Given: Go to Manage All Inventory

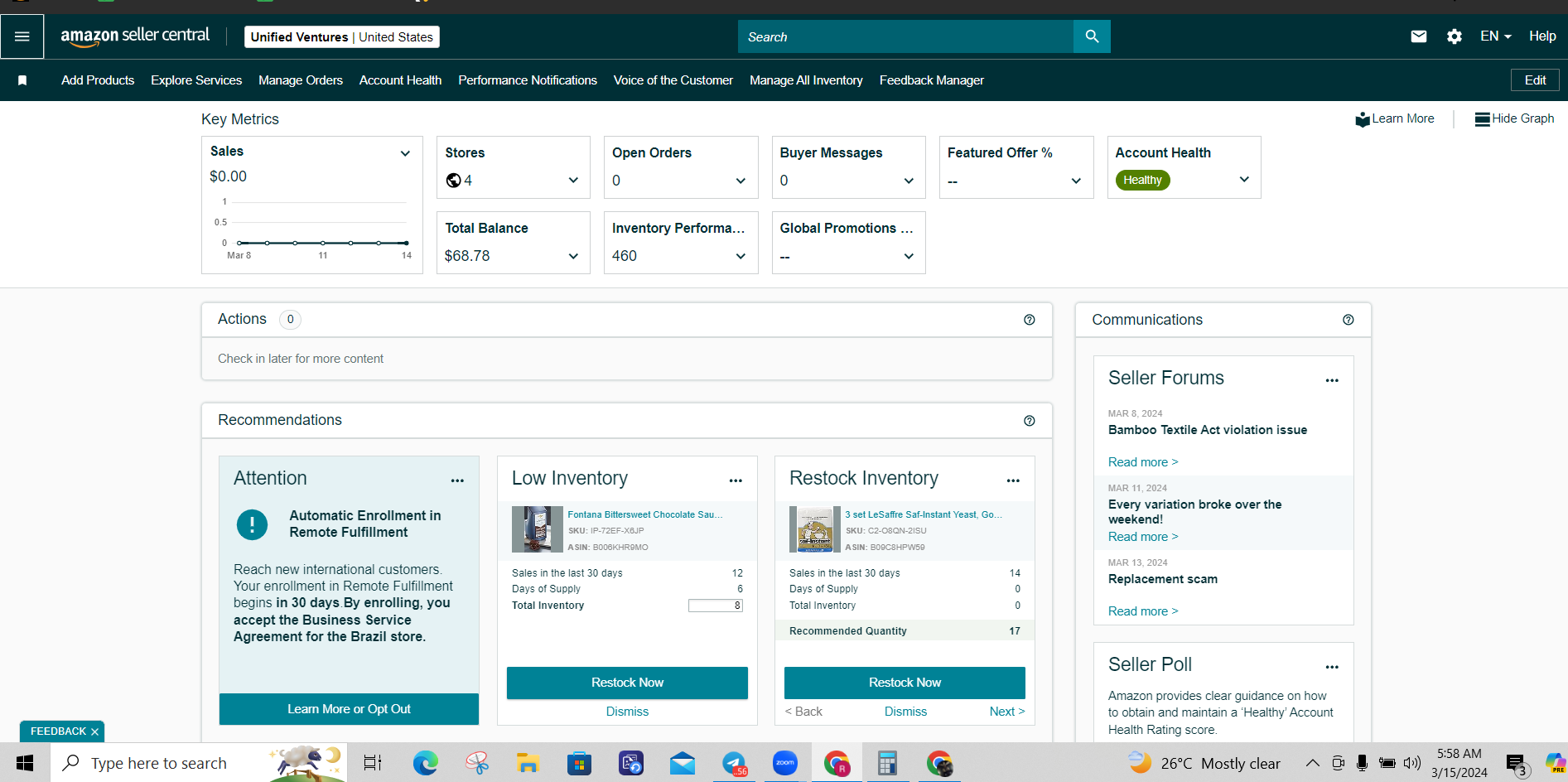Looking at the screenshot, I should (x=806, y=80).
